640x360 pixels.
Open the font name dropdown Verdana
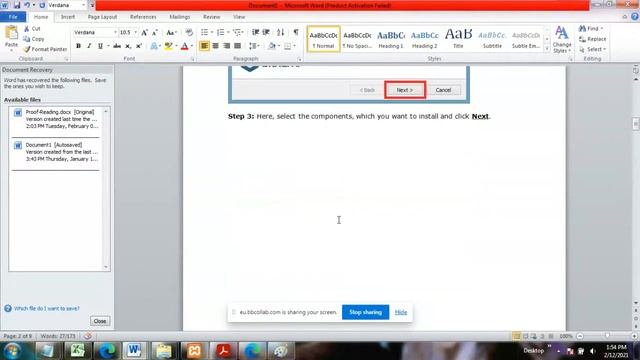coord(115,32)
